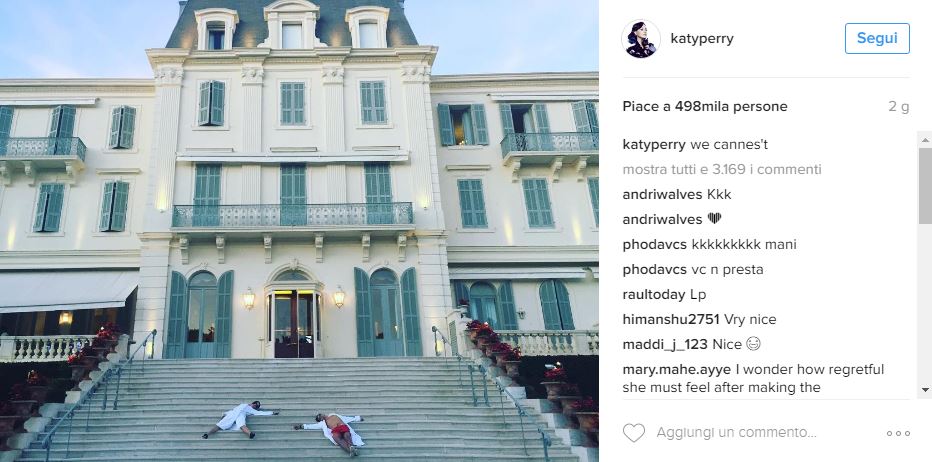Open raultoday commenter profile

654,294
